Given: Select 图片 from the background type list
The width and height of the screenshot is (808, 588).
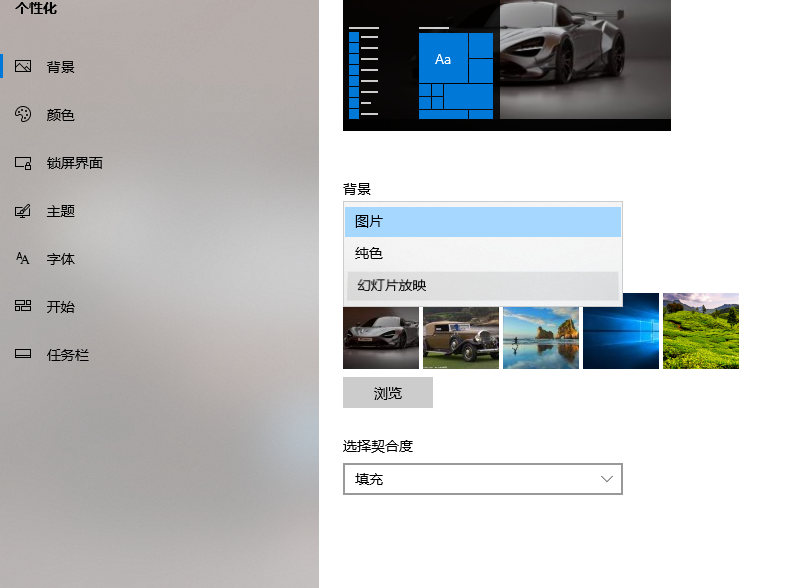Looking at the screenshot, I should tap(483, 221).
